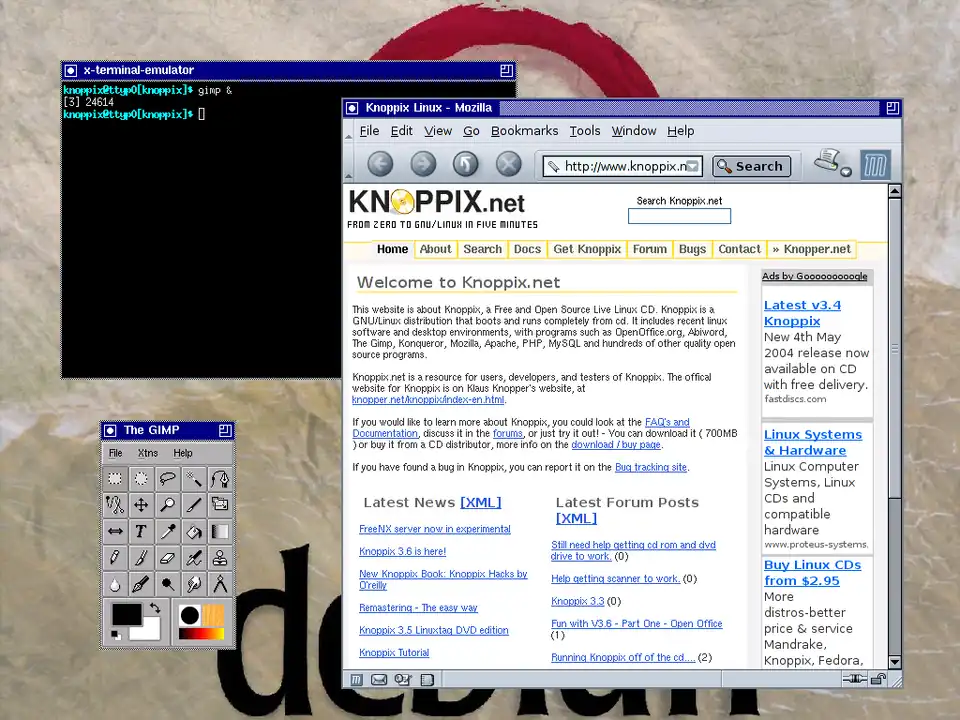Open the Xtns menu in GIMP
This screenshot has height=720, width=960.
(x=147, y=453)
